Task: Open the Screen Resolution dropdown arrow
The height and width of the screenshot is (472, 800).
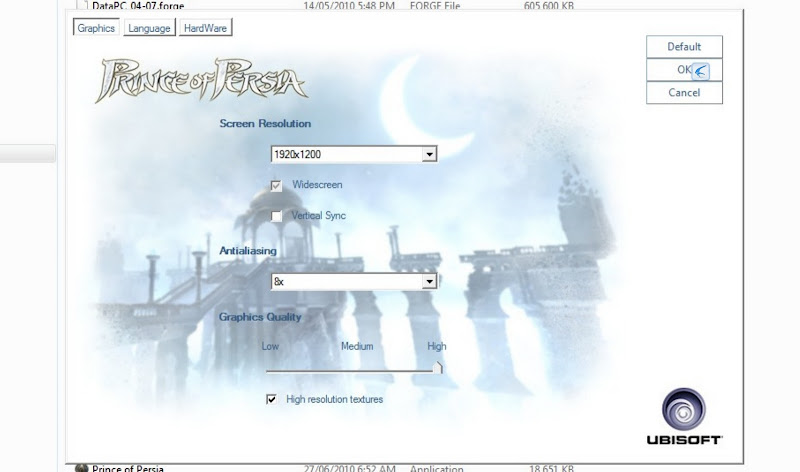Action: pyautogui.click(x=430, y=154)
